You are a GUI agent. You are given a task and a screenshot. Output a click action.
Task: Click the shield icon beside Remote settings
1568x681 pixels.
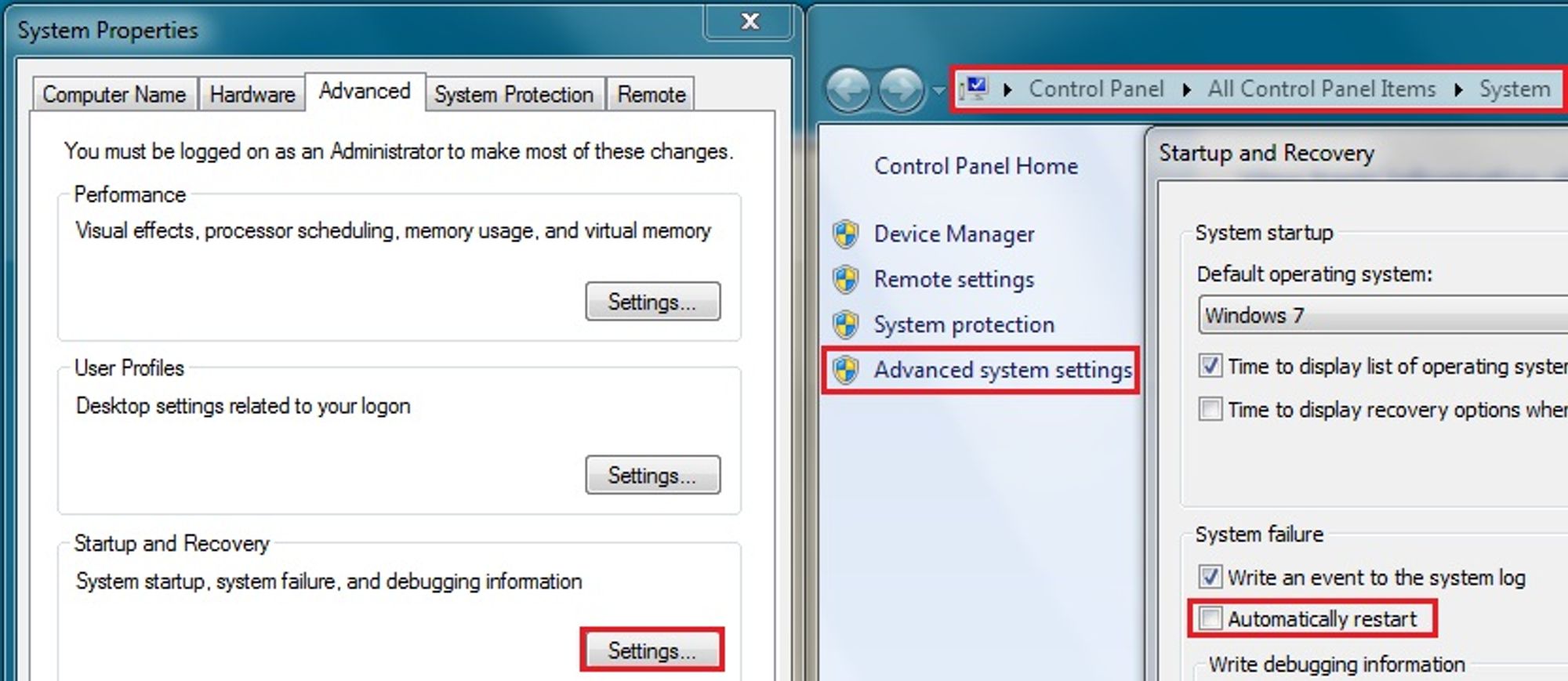[845, 279]
